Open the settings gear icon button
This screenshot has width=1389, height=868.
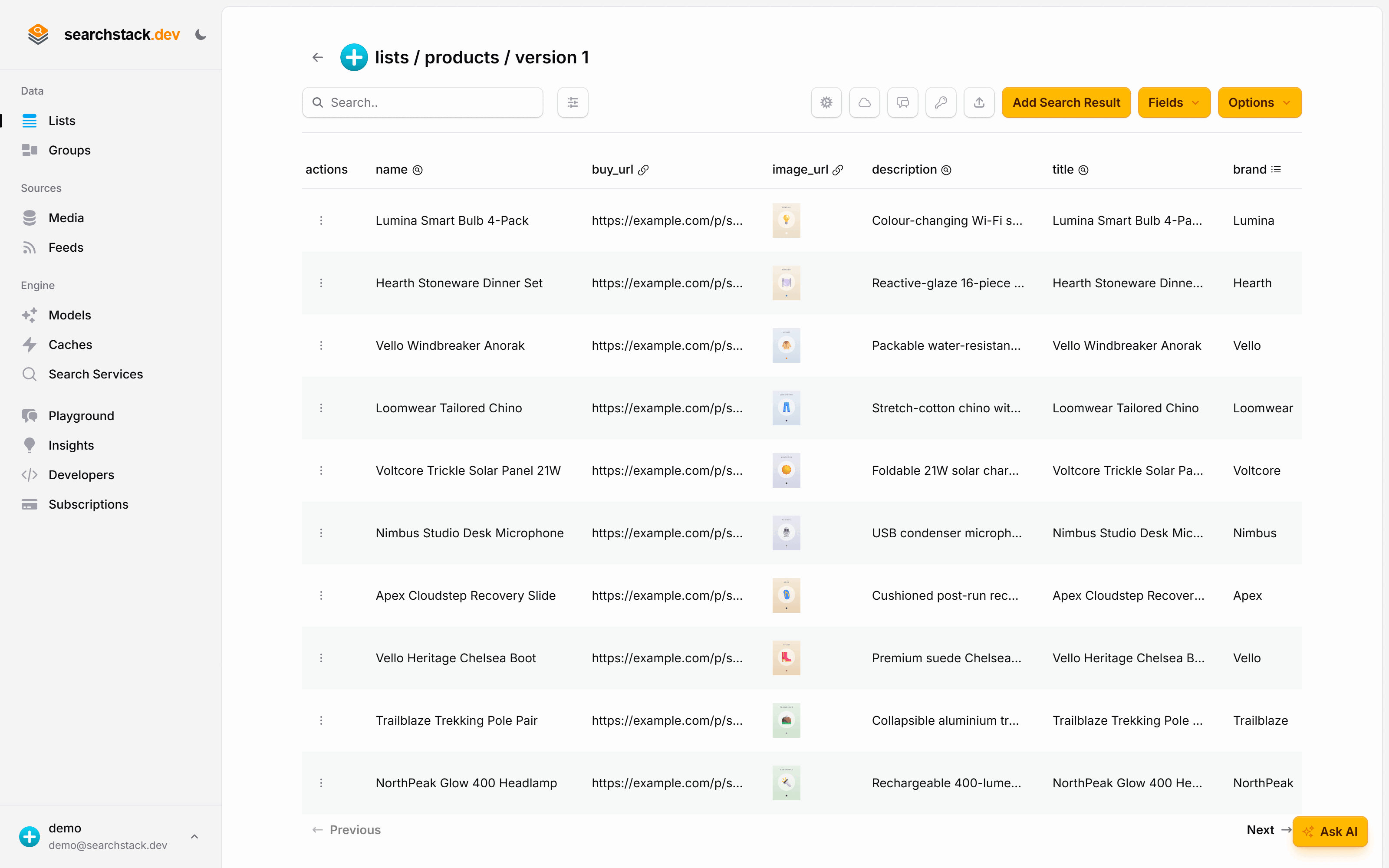[x=826, y=103]
